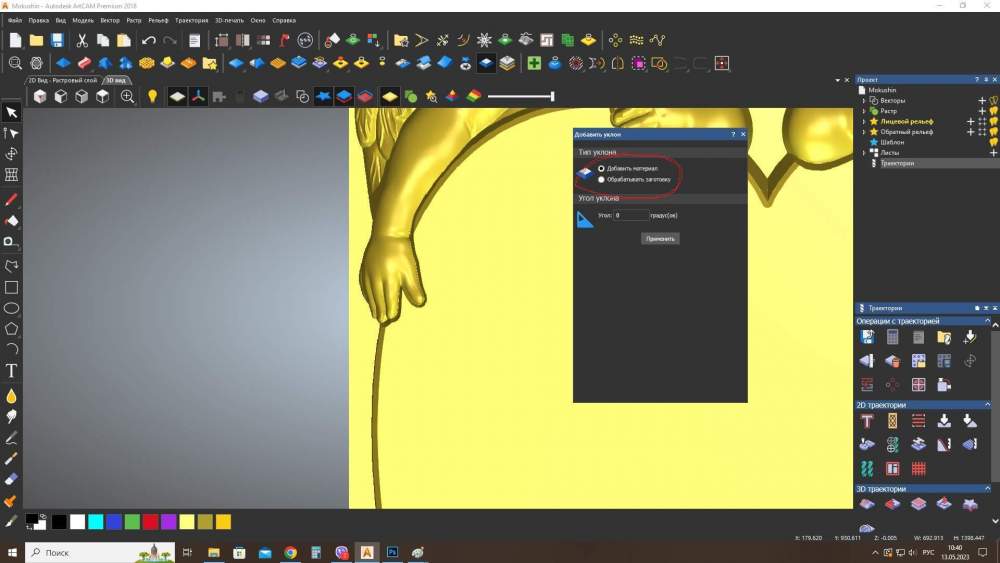This screenshot has height=563, width=1000.
Task: Expand the Растр tree node
Action: [864, 111]
